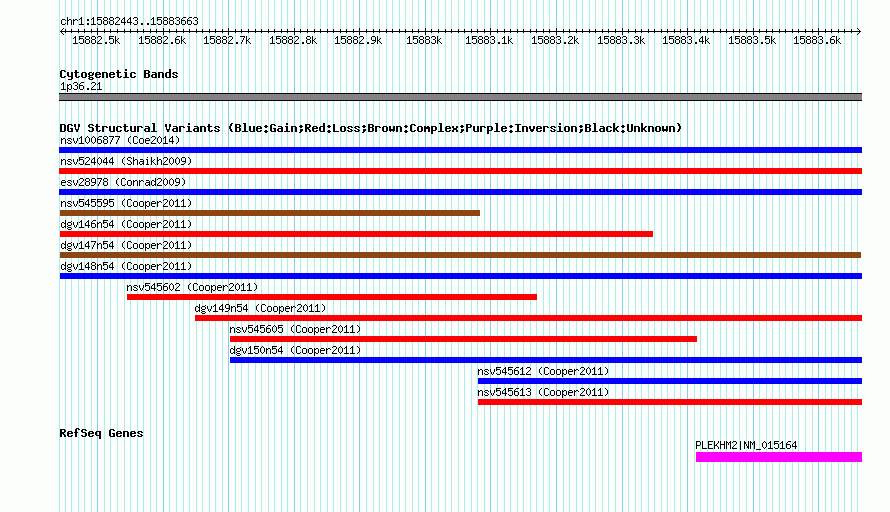Click the dgv146n54 (Cooper2011) label
The width and height of the screenshot is (890, 512).
[126, 224]
